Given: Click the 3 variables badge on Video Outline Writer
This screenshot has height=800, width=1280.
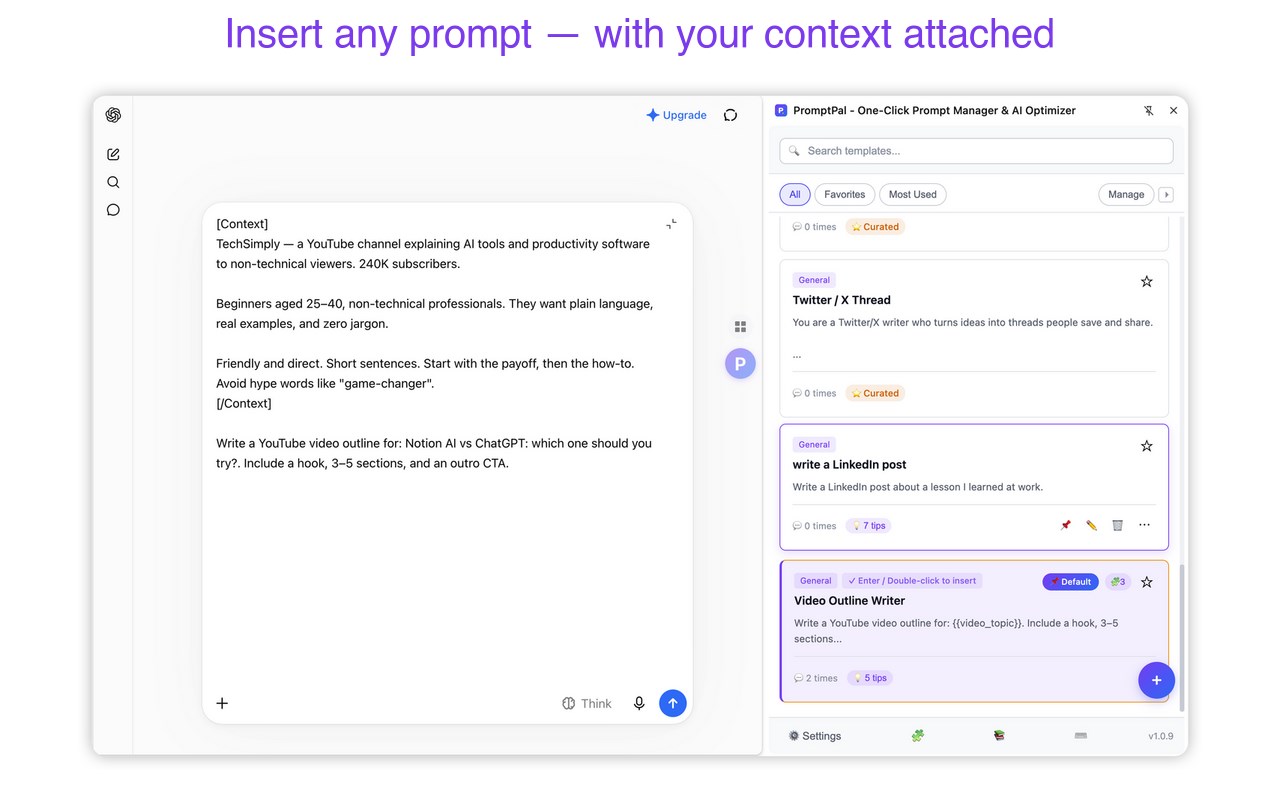Looking at the screenshot, I should (1118, 582).
